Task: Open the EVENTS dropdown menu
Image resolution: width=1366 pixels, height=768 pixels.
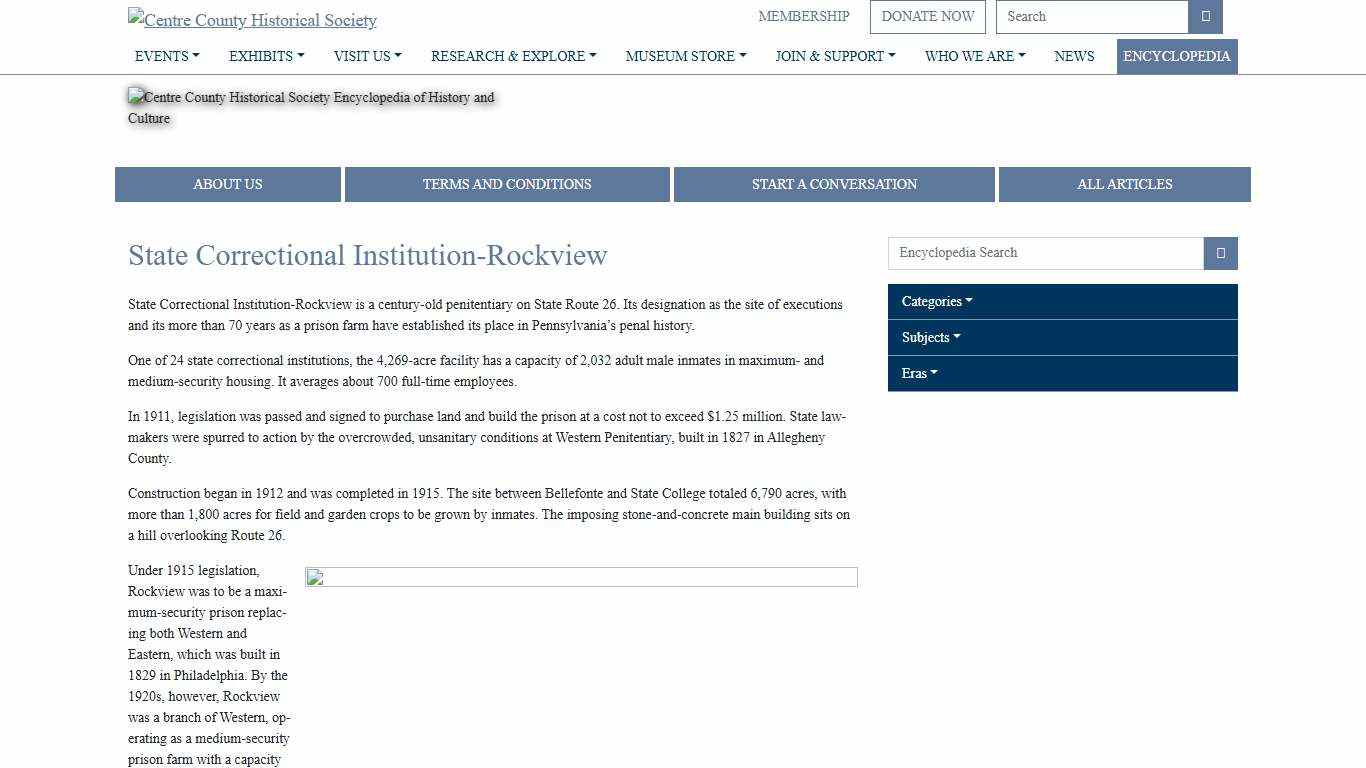Action: [166, 56]
